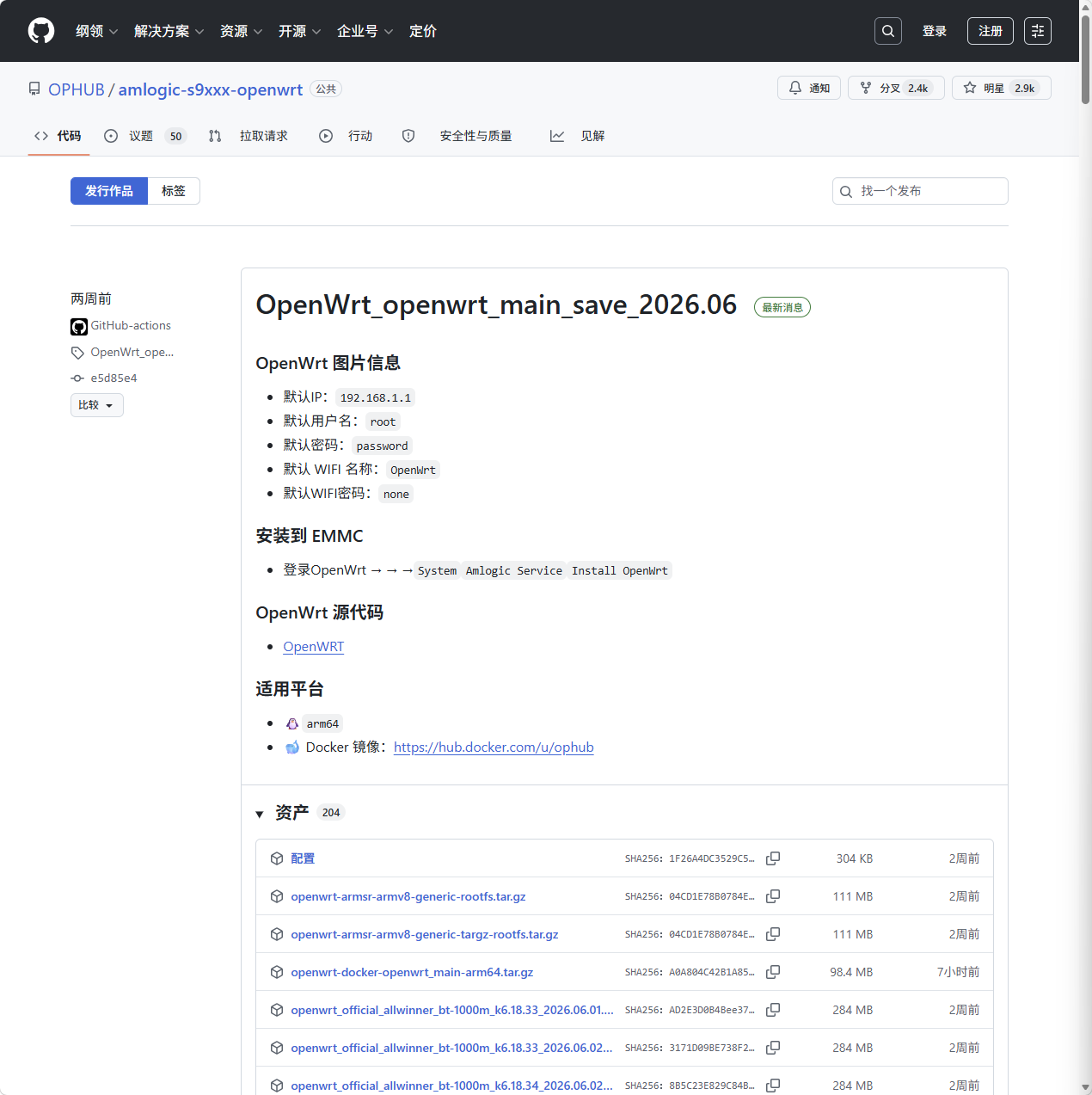The image size is (1092, 1095).
Task: Open the amlogic-s9xxx-openwrt repo link
Action: point(211,89)
